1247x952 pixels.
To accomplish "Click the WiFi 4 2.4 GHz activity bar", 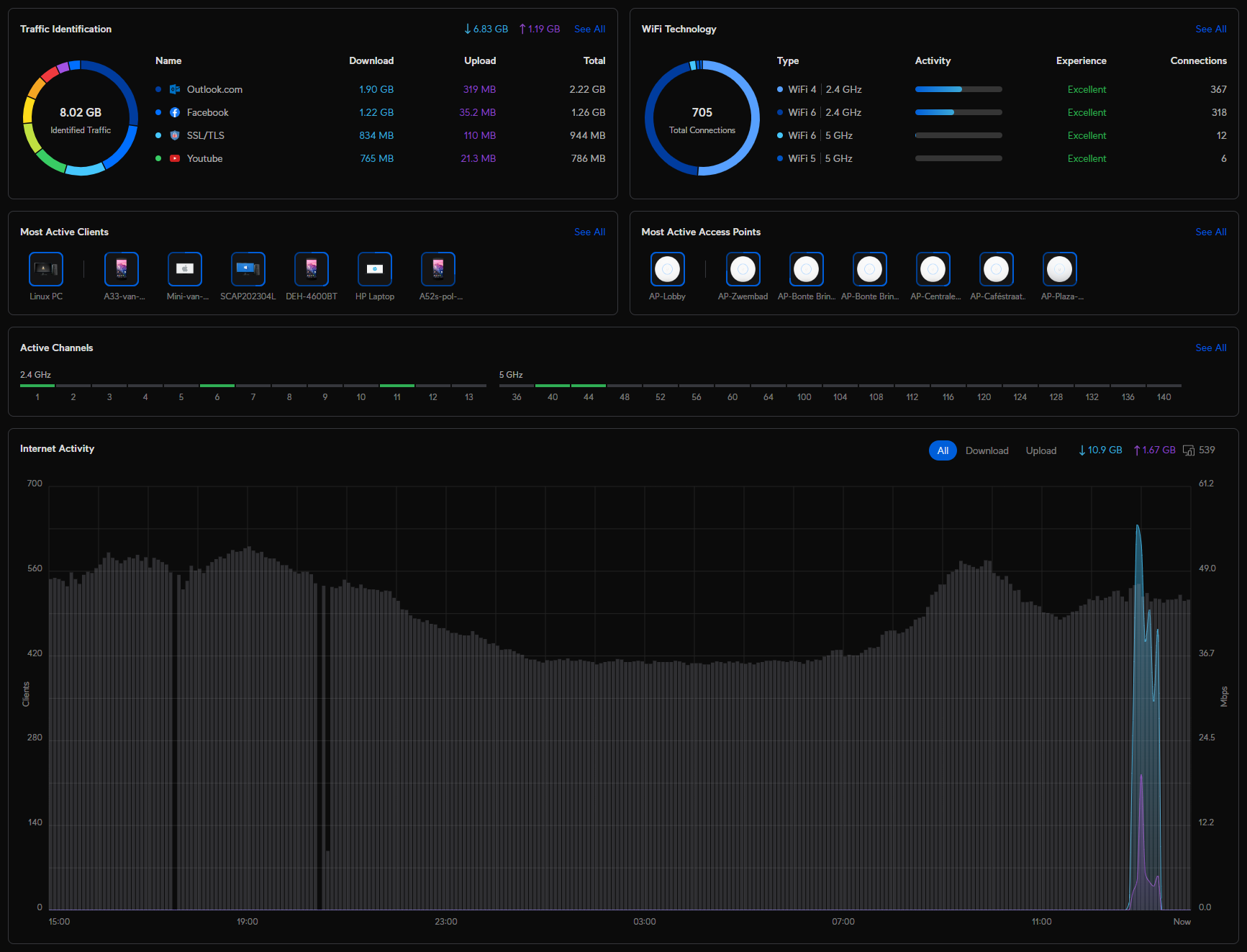I will click(958, 89).
